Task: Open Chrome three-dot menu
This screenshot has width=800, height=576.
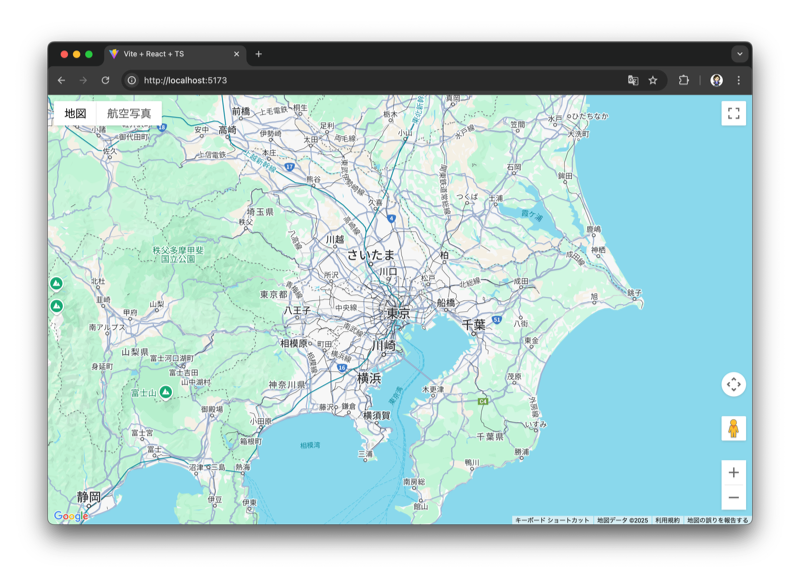Action: tap(739, 80)
